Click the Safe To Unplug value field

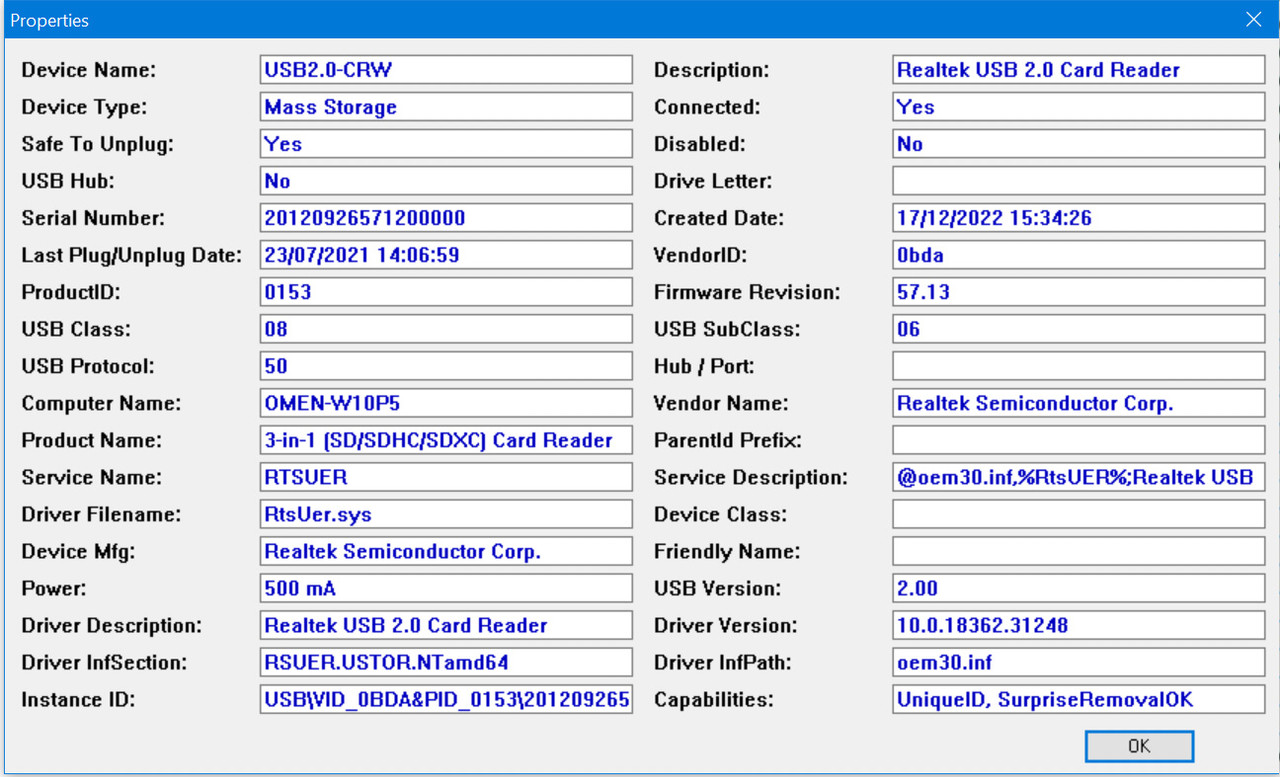point(446,144)
